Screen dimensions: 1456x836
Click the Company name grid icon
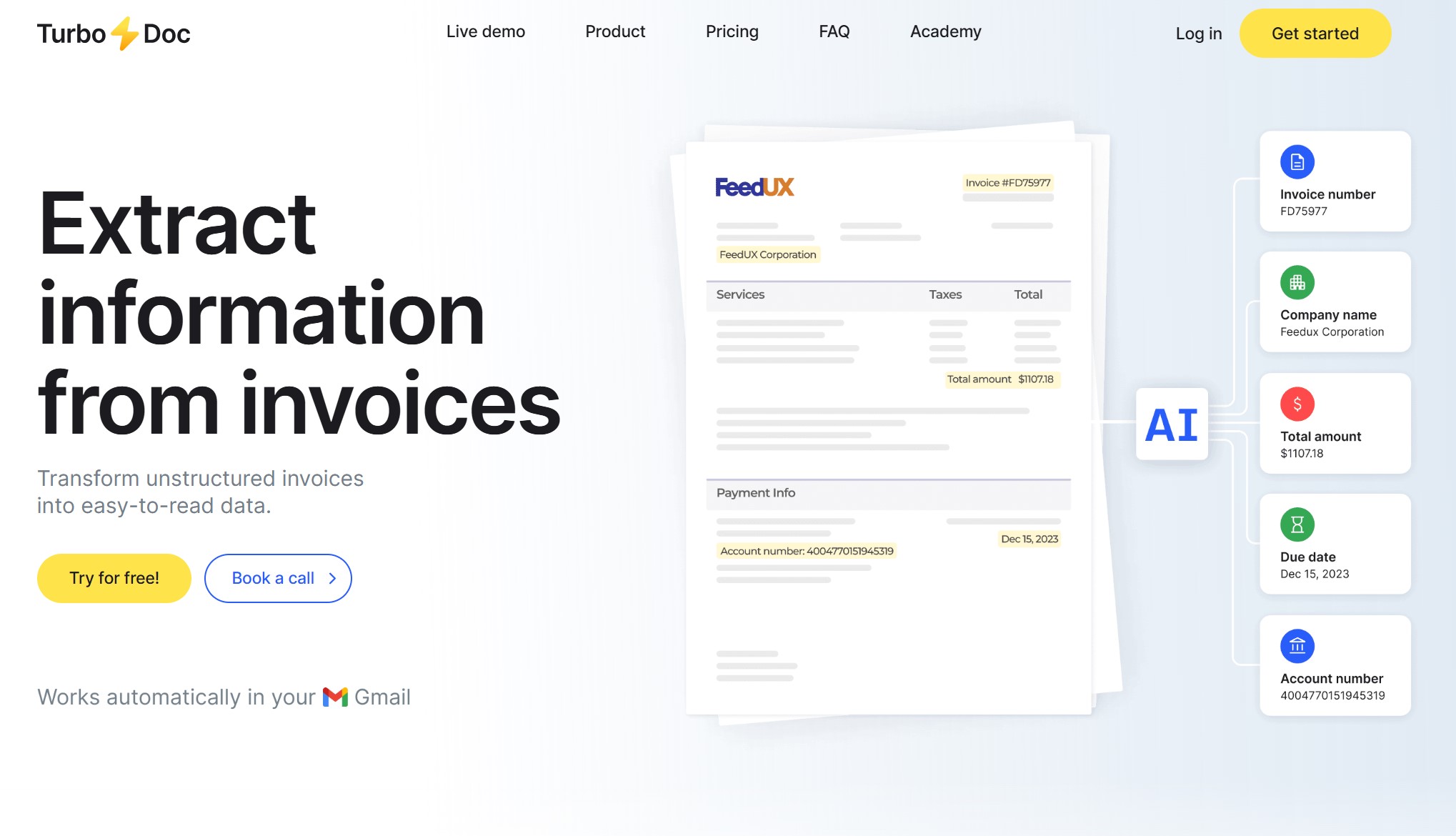click(1295, 282)
